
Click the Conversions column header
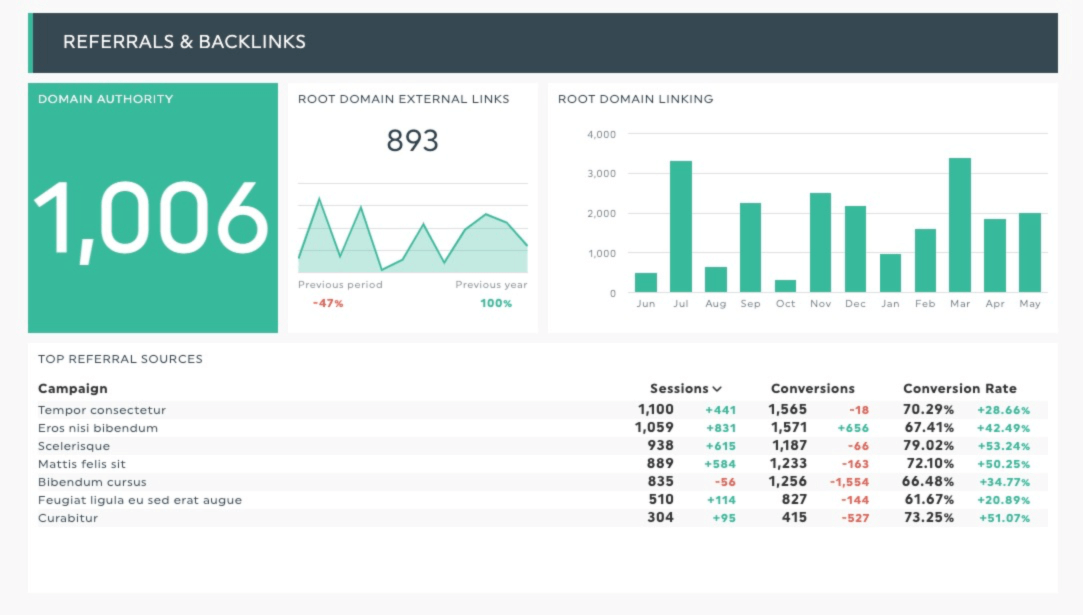(x=812, y=388)
